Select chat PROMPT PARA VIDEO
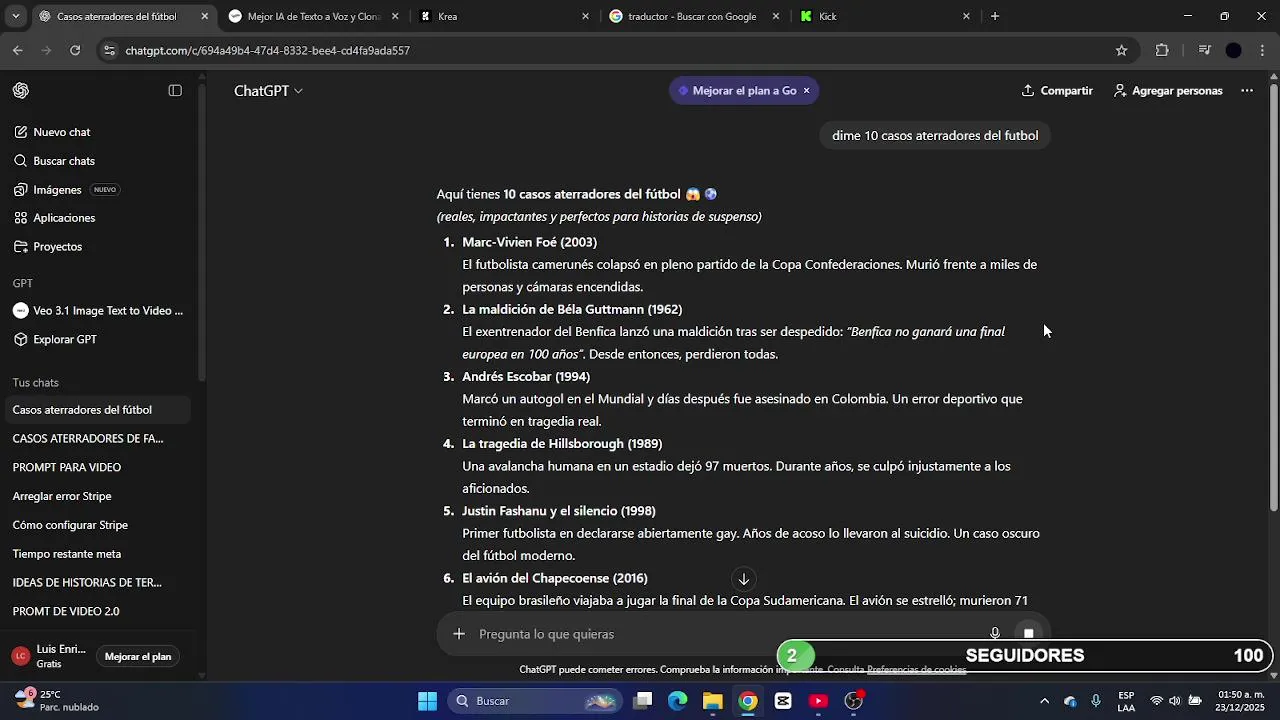 click(x=67, y=468)
